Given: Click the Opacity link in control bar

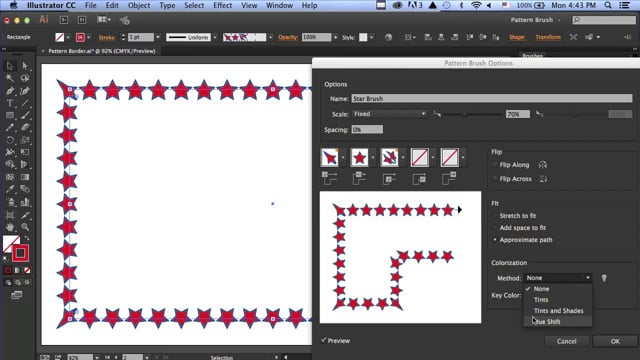Looking at the screenshot, I should pyautogui.click(x=288, y=37).
